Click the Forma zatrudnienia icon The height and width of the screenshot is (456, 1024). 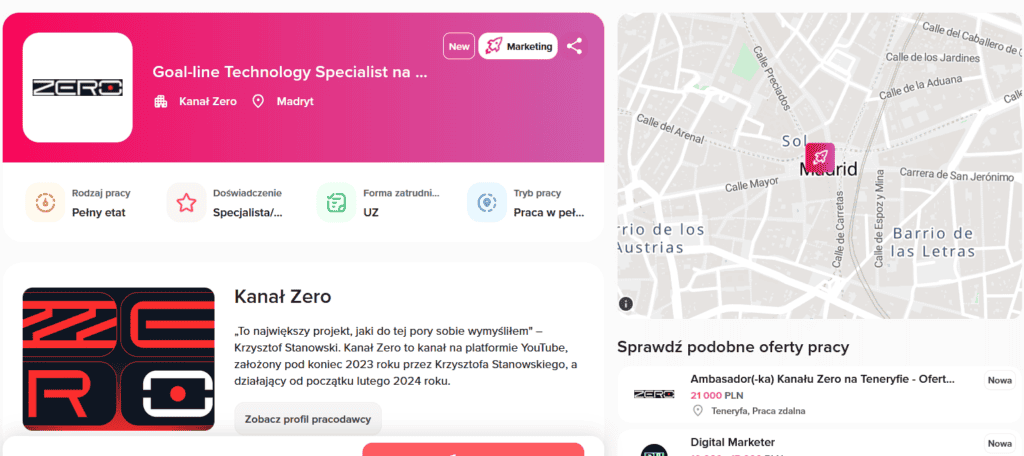coord(336,202)
